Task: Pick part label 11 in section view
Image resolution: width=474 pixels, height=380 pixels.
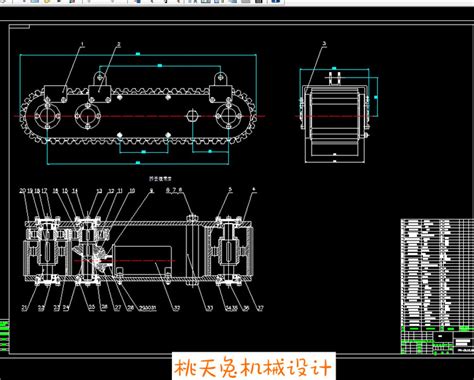Action: 120,191
